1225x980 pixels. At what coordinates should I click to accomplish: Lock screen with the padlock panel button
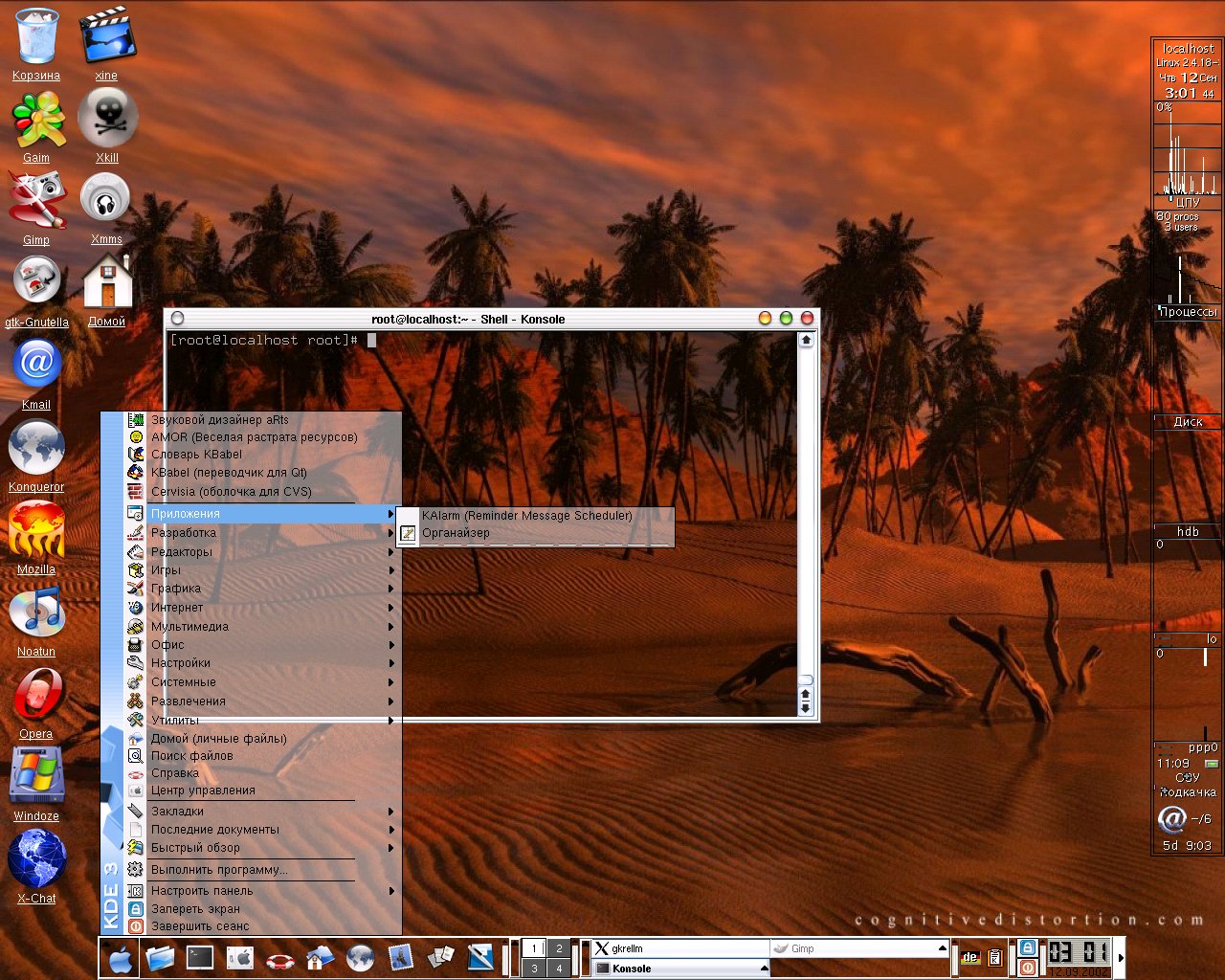tap(1028, 947)
